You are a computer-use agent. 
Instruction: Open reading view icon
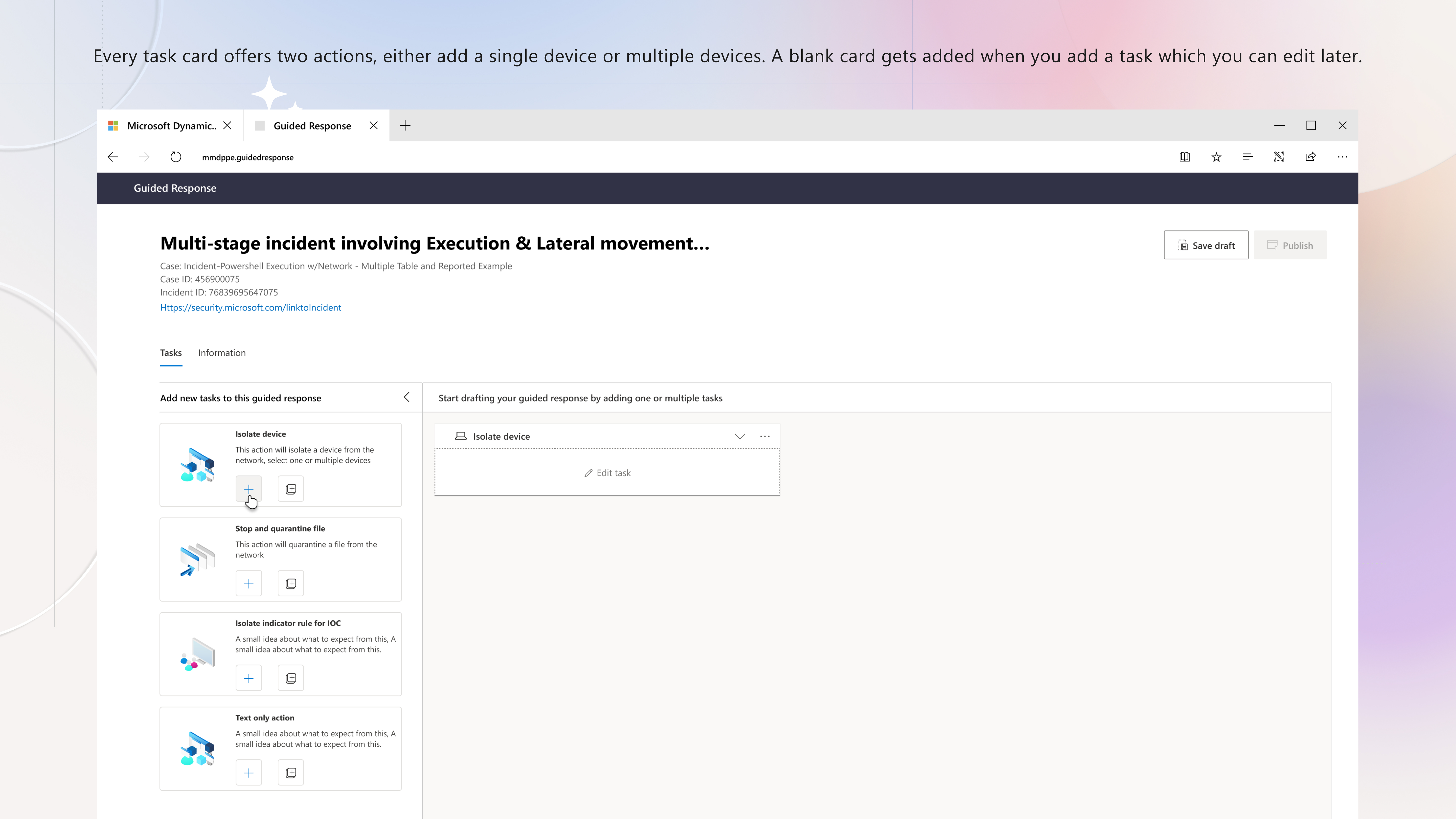tap(1185, 157)
